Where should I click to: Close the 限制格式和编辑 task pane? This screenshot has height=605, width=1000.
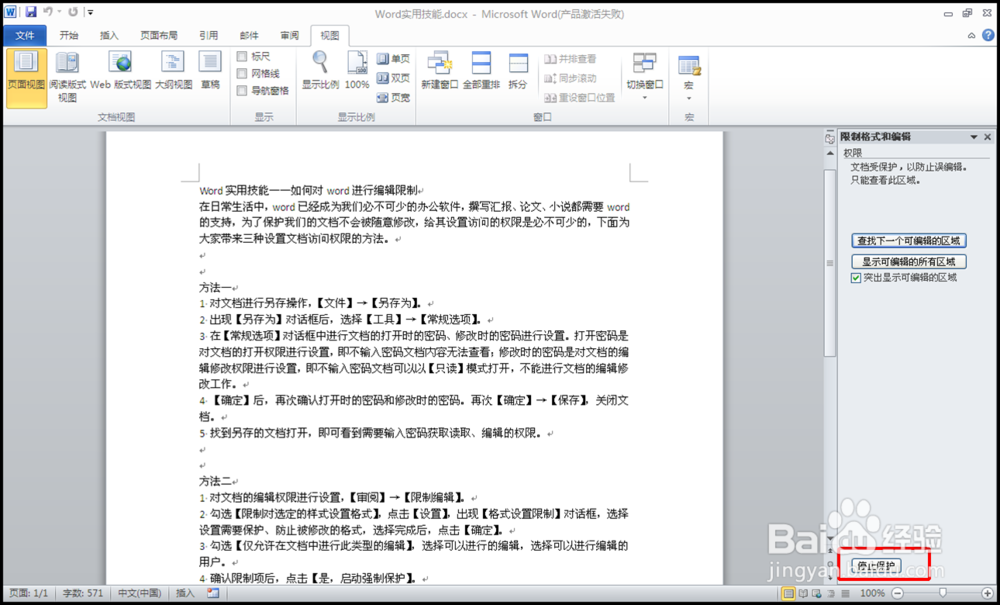(987, 137)
